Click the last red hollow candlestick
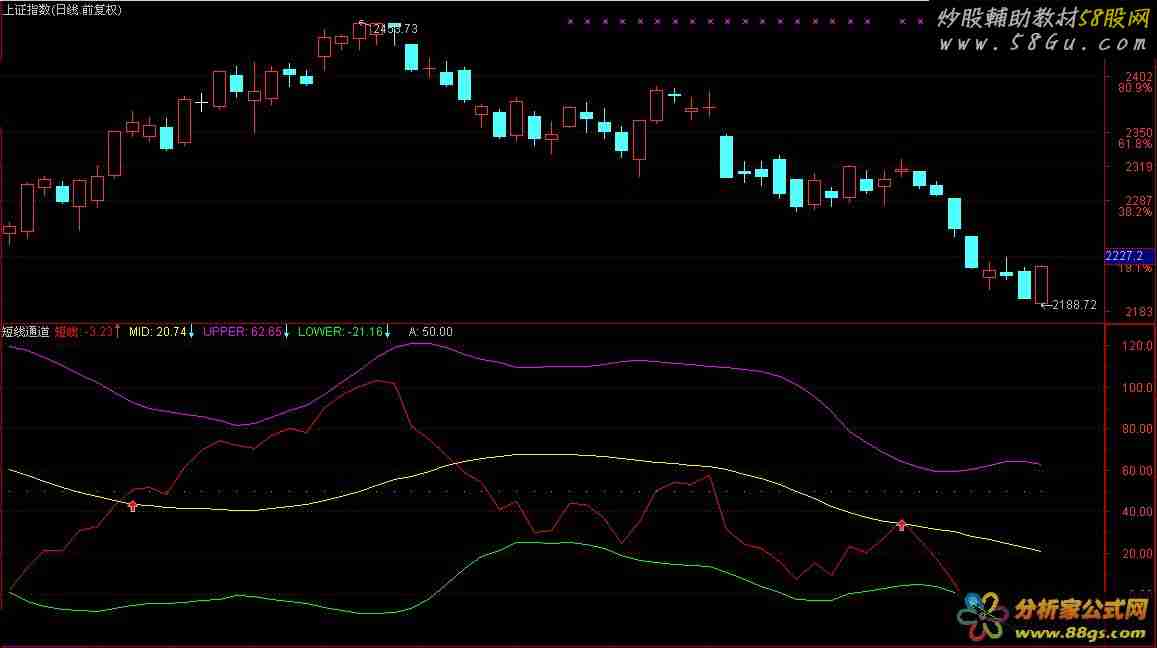Screen dimensions: 1157x648 click(1041, 284)
